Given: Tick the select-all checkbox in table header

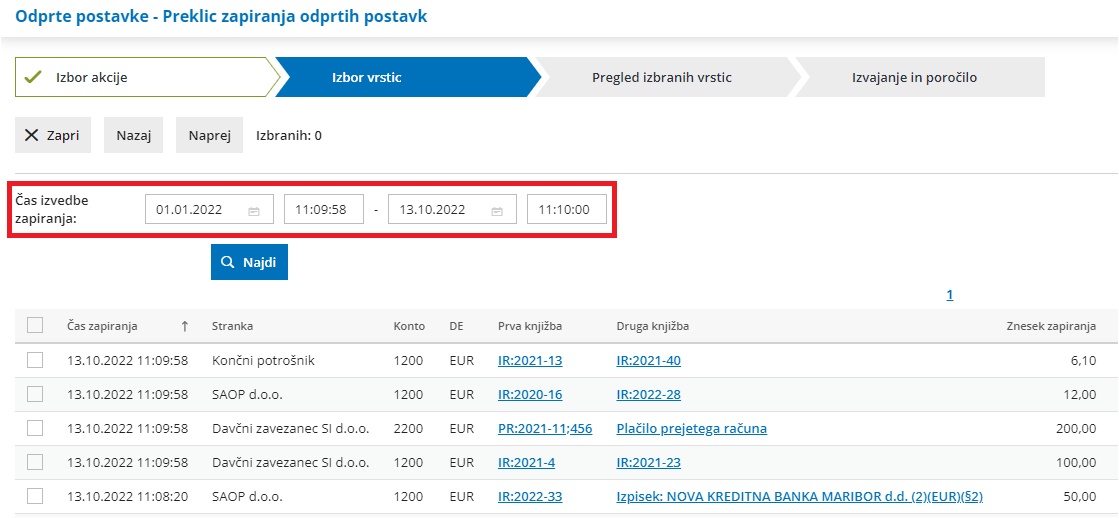Looking at the screenshot, I should (35, 325).
